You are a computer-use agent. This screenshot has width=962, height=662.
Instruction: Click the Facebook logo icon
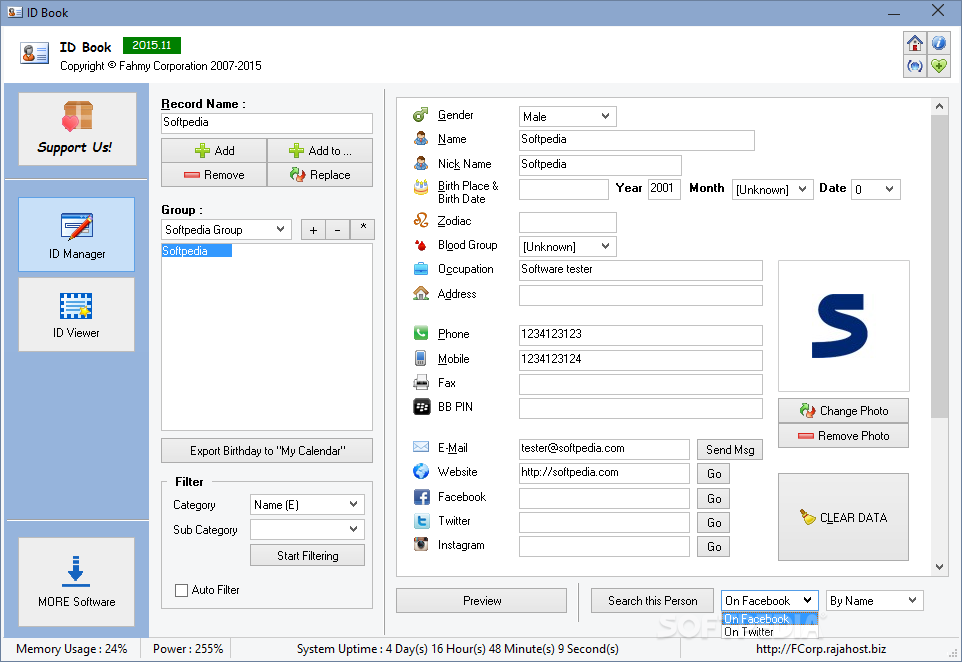pos(421,497)
